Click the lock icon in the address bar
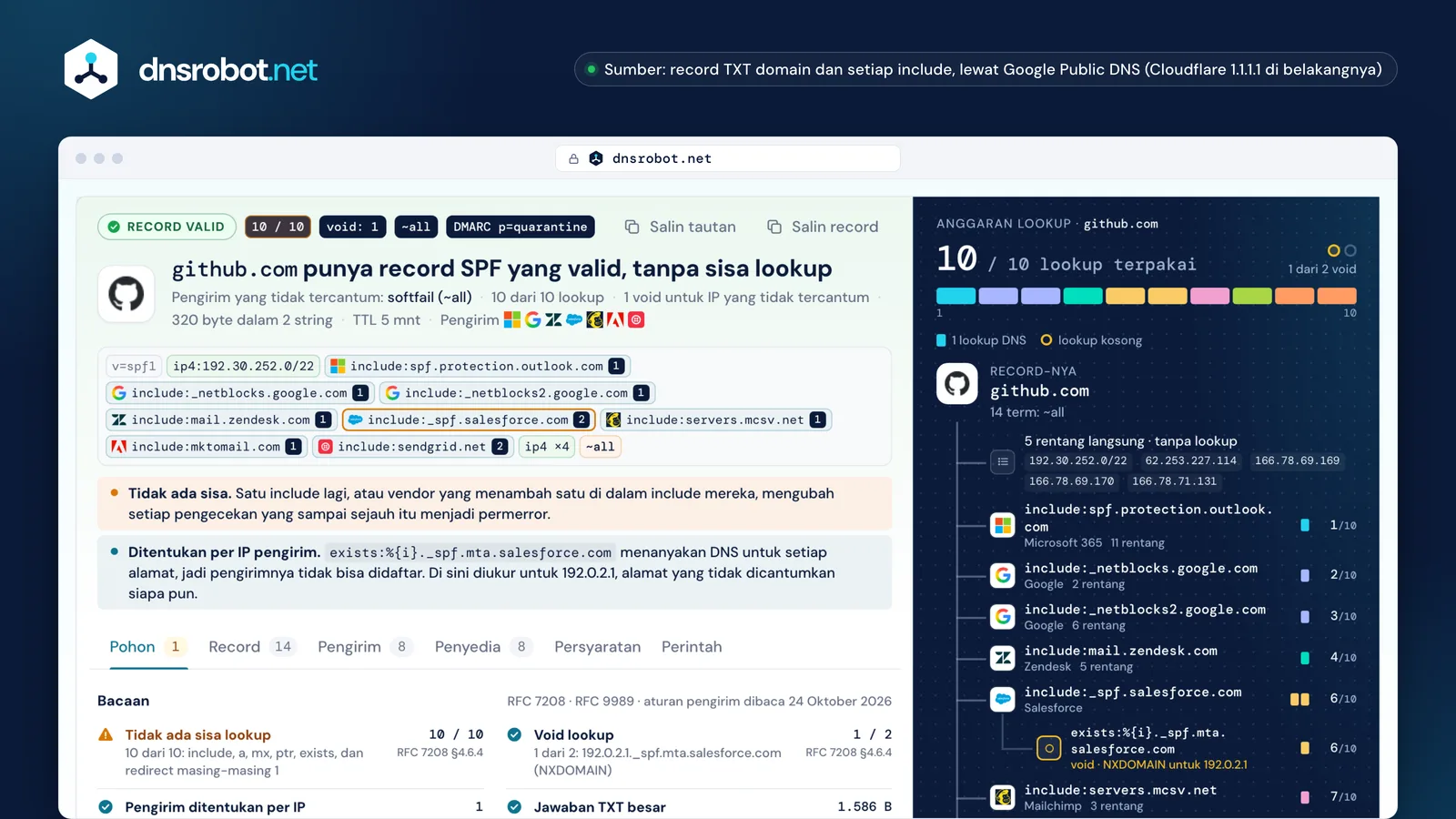 pyautogui.click(x=573, y=158)
